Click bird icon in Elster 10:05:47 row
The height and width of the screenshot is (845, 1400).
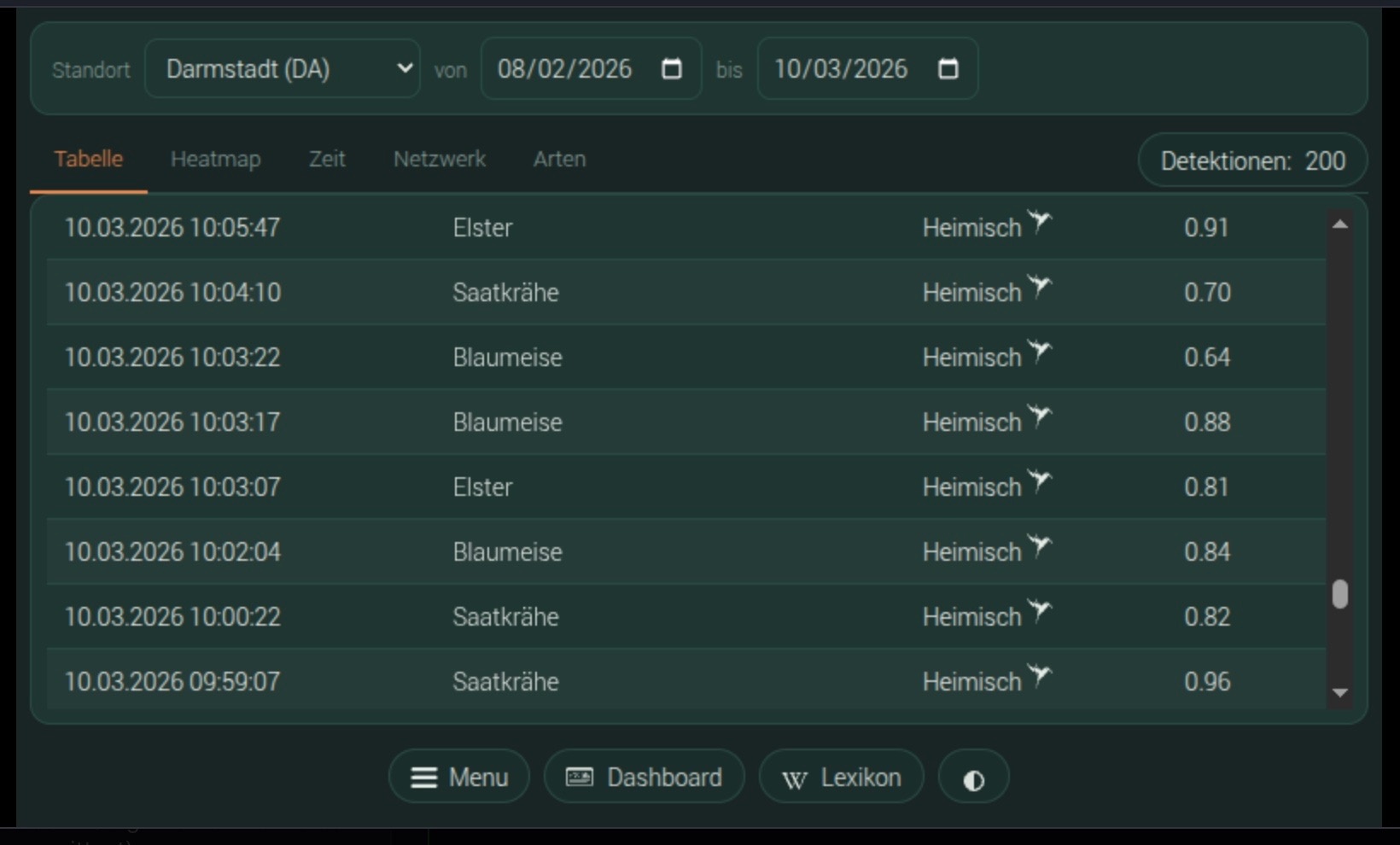point(1039,223)
